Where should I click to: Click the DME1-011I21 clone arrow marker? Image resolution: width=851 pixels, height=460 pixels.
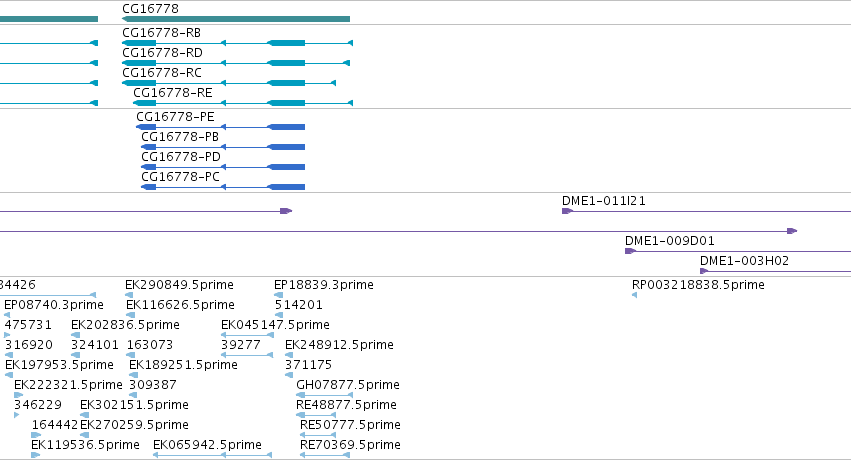point(567,211)
